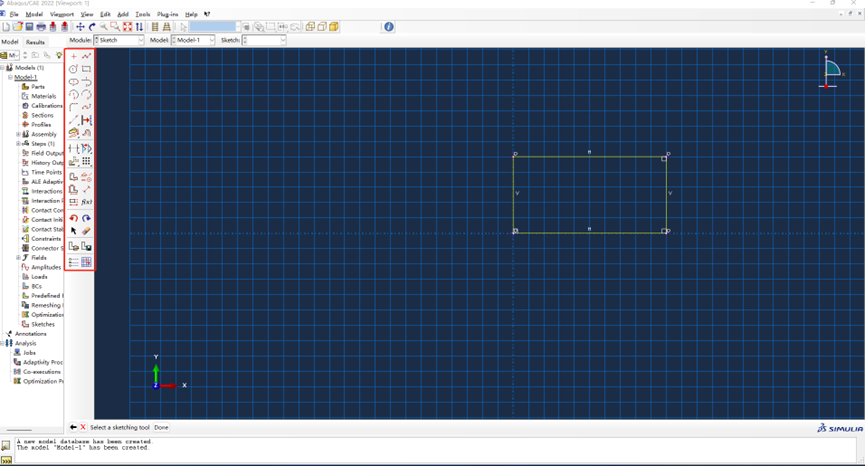The height and width of the screenshot is (466, 865).
Task: Open Sketcher Options grid icon
Action: tap(87, 262)
